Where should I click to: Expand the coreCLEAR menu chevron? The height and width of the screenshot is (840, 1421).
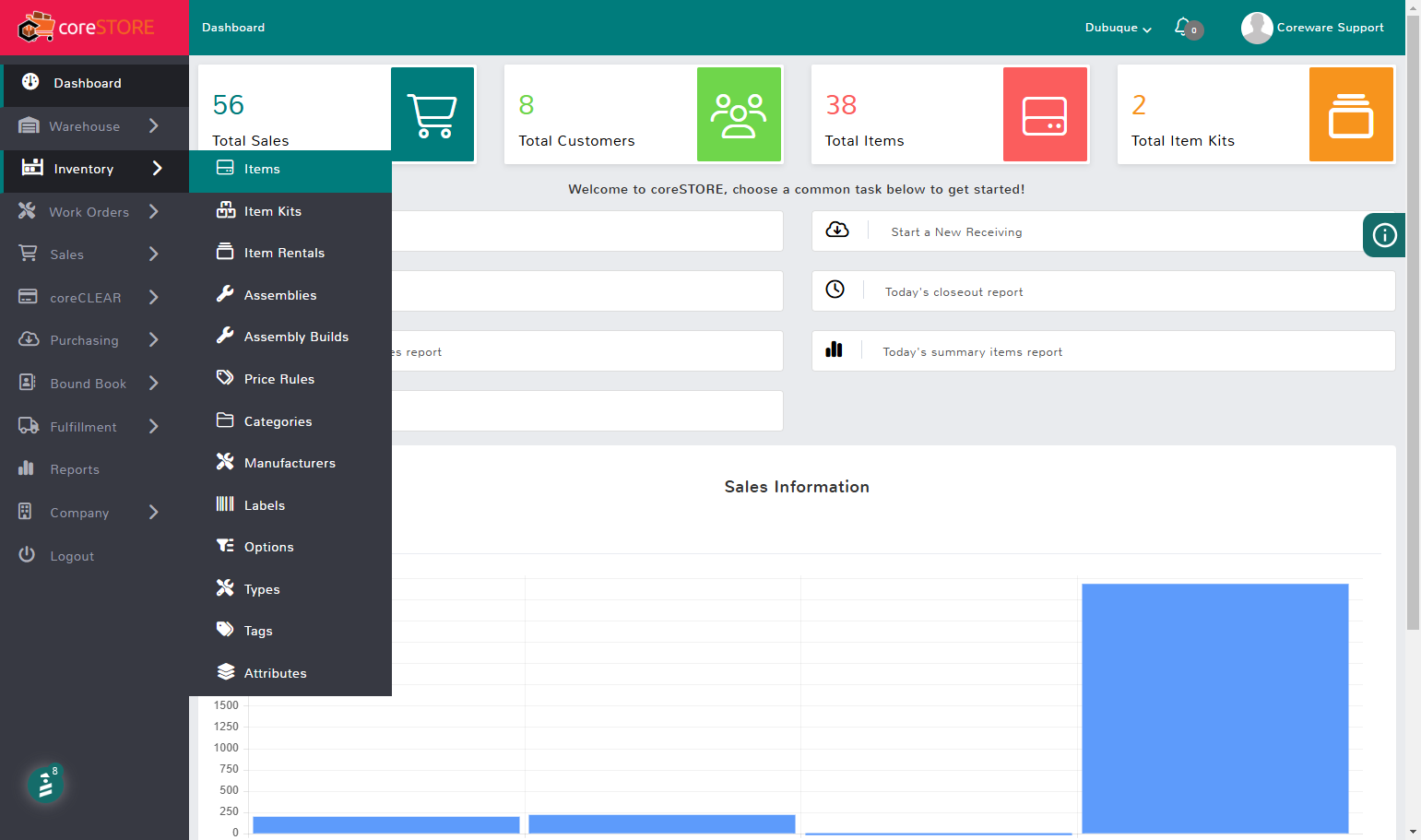154,297
